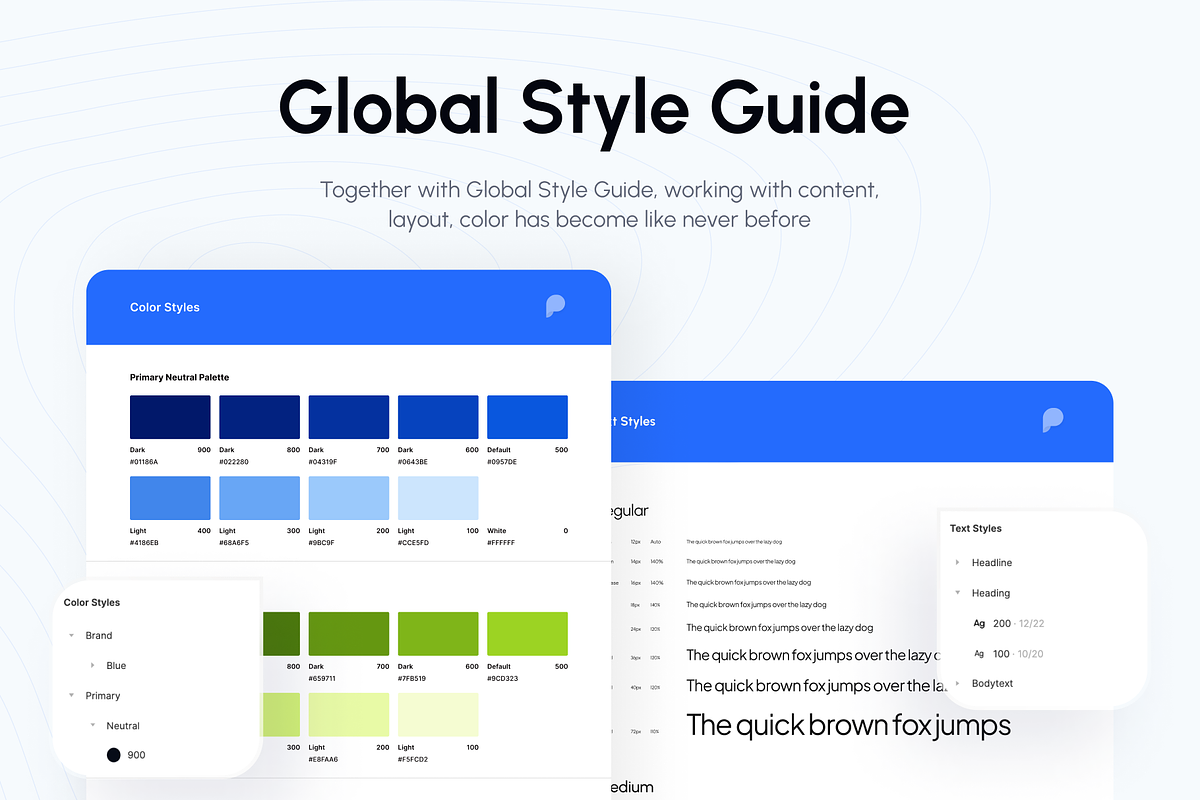Select the blue Light 200 swatch
Screen dimensions: 1200x800
pyautogui.click(x=349, y=498)
